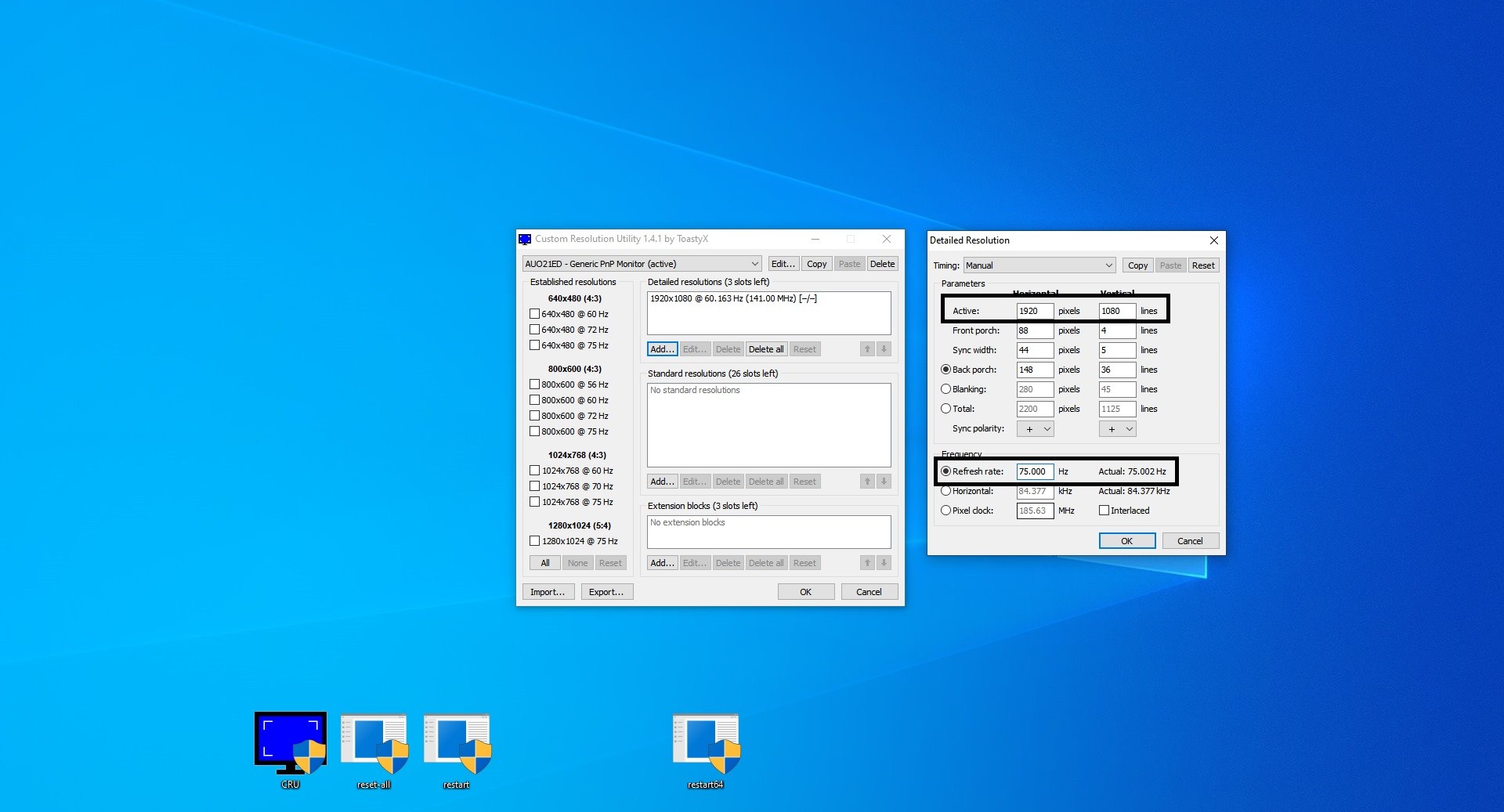Click Add under Detailed resolutions
The image size is (1504, 812).
pyautogui.click(x=662, y=349)
